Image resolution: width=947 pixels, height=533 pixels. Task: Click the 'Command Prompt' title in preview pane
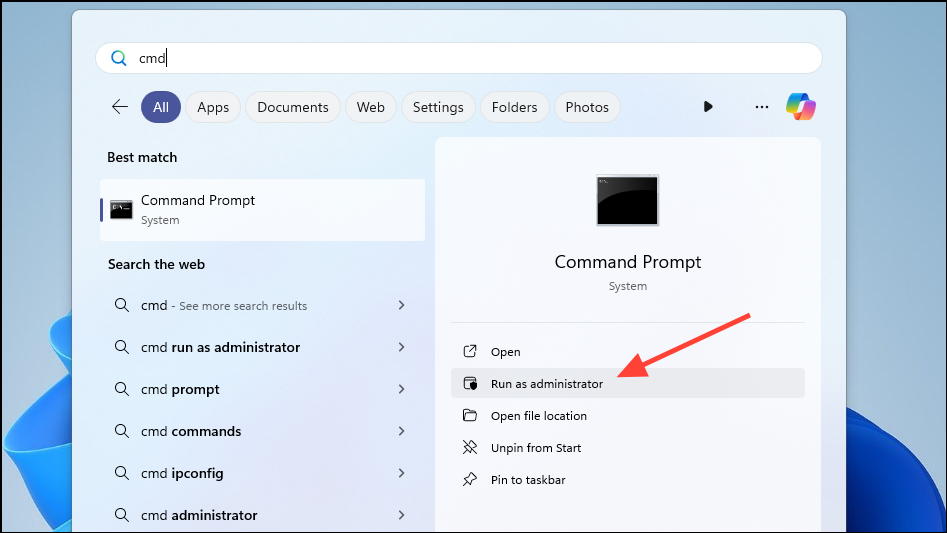[628, 262]
